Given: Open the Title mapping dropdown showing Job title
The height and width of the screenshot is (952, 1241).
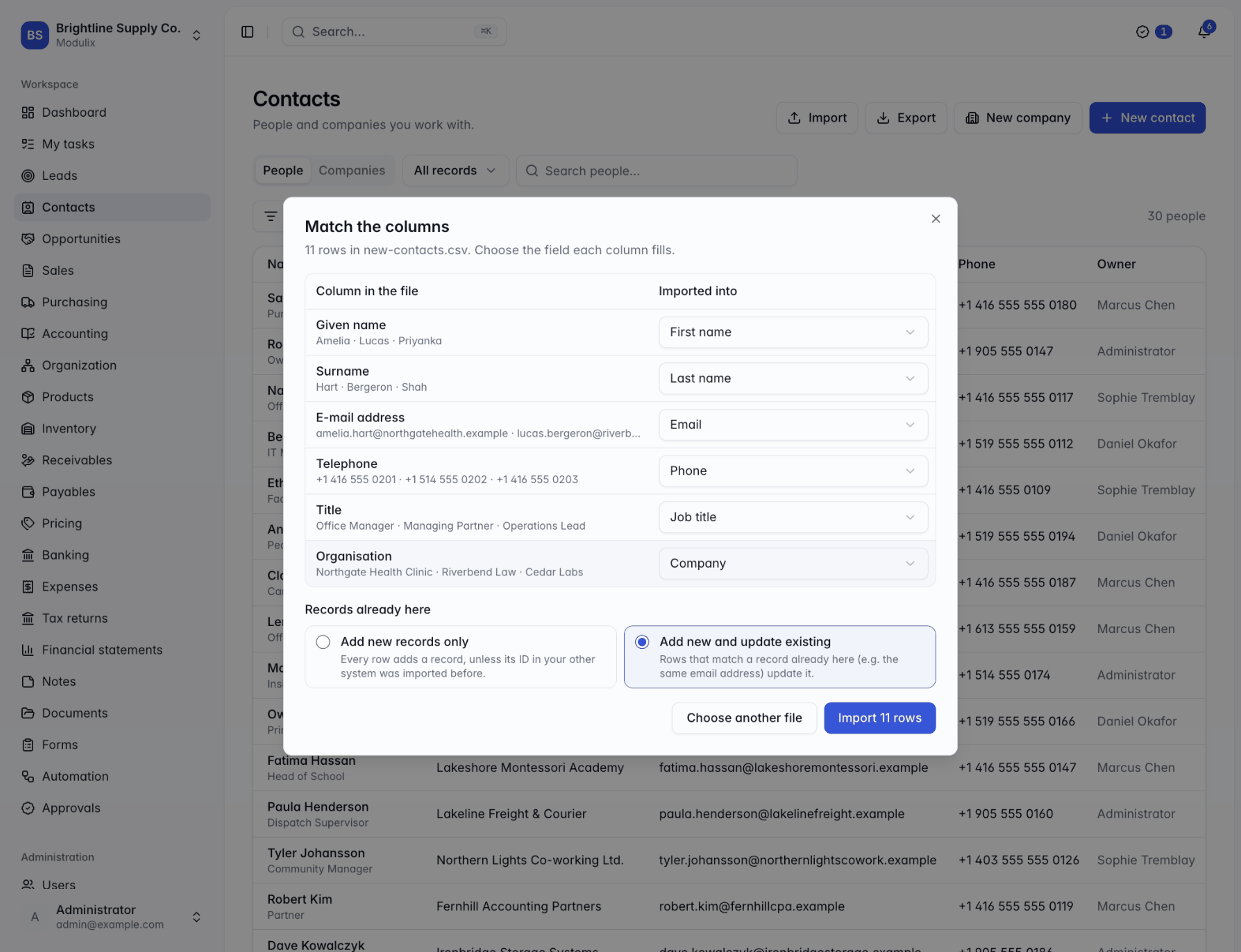Looking at the screenshot, I should [793, 518].
